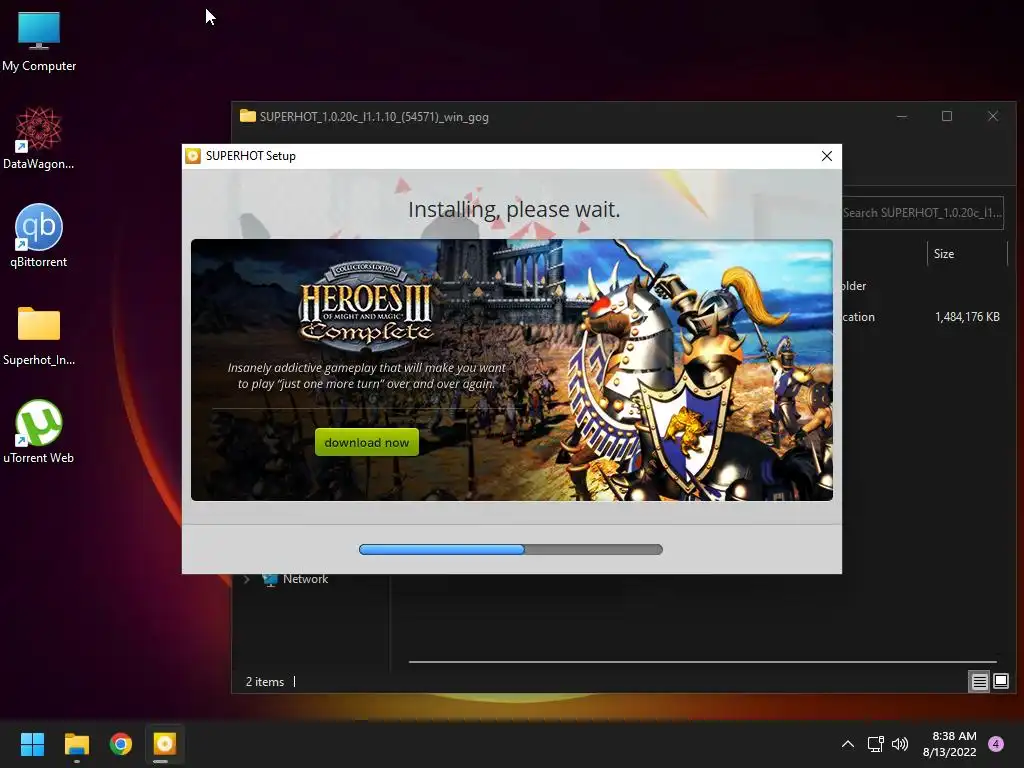Click the folder icon in Explorer title
This screenshot has width=1024, height=768.
pyautogui.click(x=248, y=116)
